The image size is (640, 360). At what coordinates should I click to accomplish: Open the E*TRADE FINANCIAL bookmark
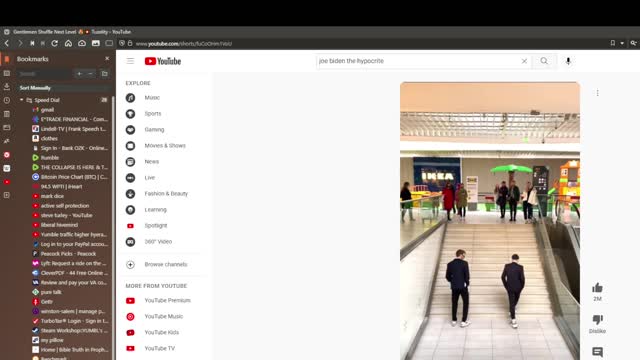70,119
